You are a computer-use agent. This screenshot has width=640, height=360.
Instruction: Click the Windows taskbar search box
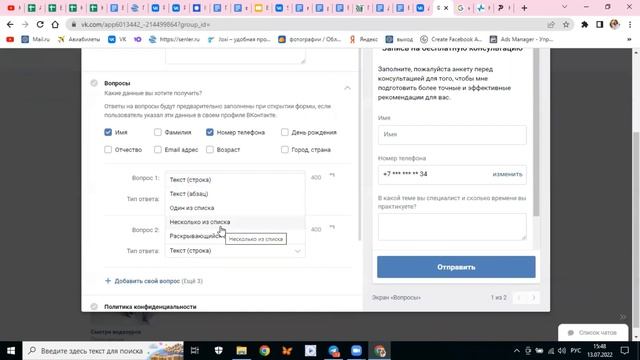coord(103,351)
